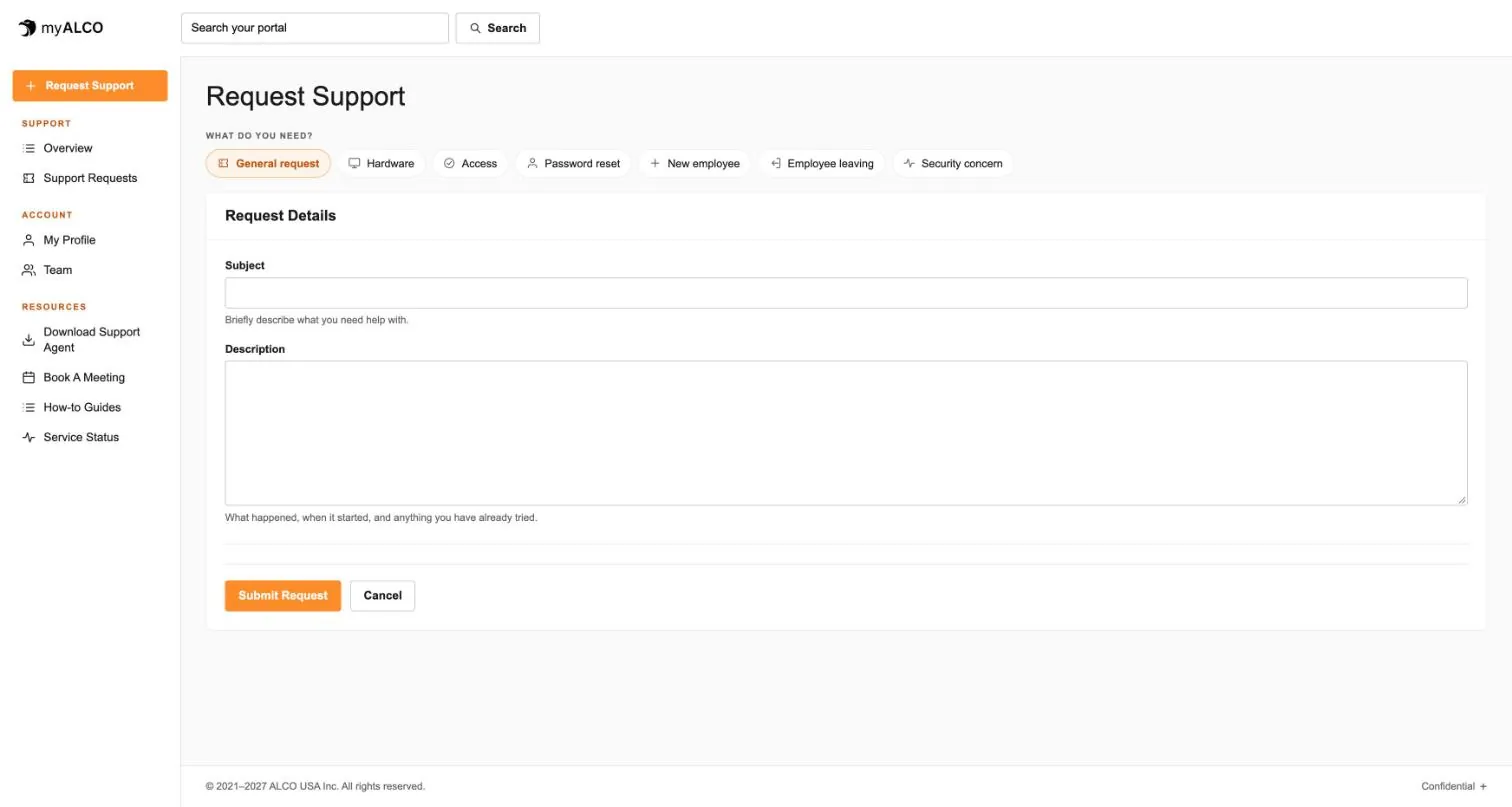1512x807 pixels.
Task: Click the magnifier icon in Search button
Action: (x=475, y=28)
